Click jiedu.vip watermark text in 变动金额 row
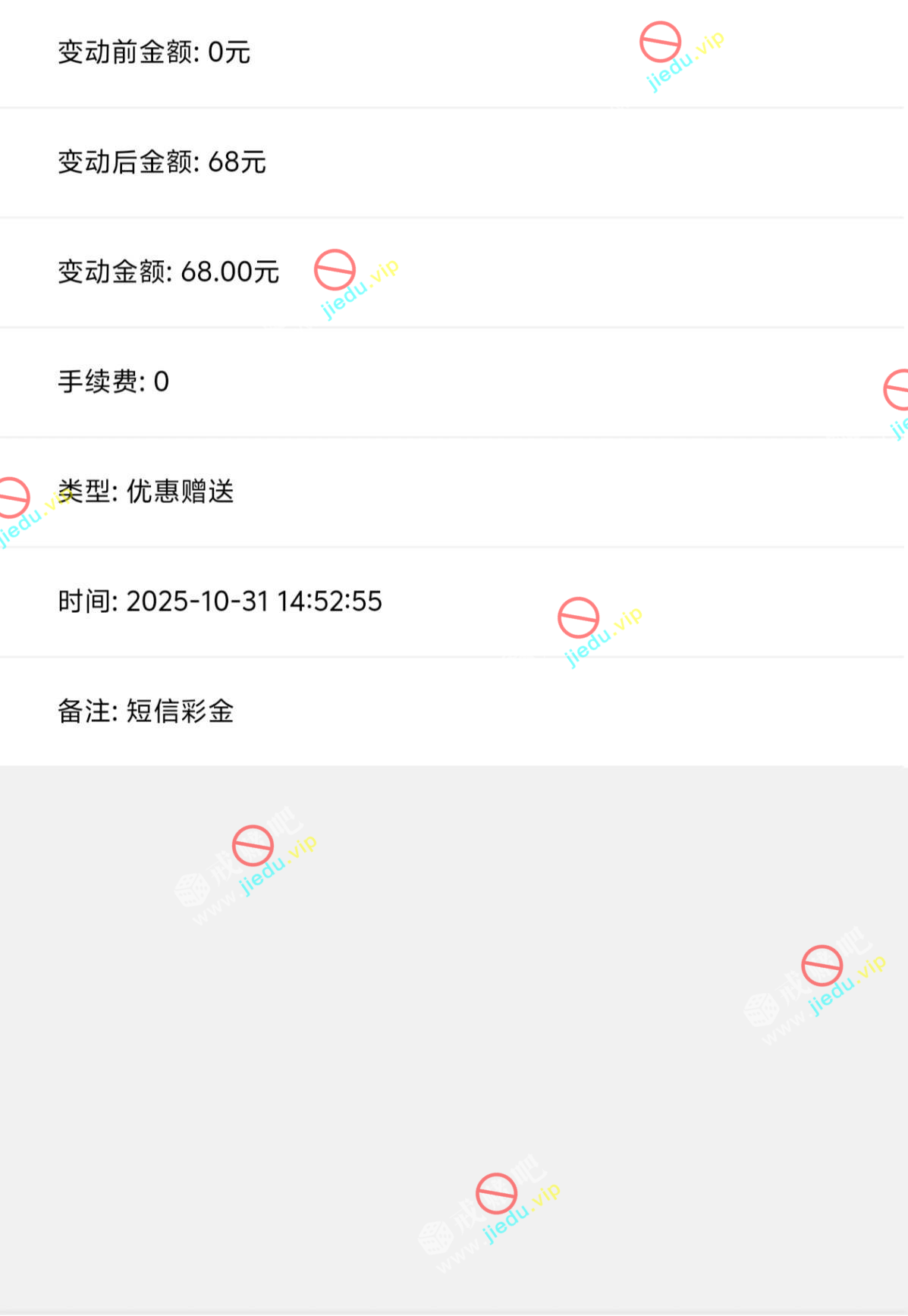908x1316 pixels. click(x=360, y=289)
